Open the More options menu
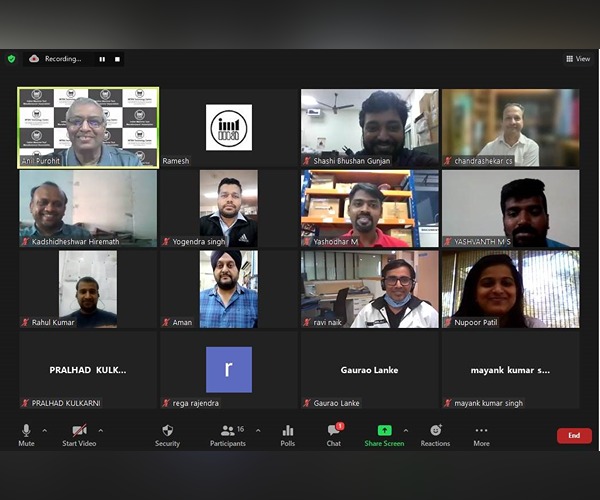600x500 pixels. coord(481,431)
